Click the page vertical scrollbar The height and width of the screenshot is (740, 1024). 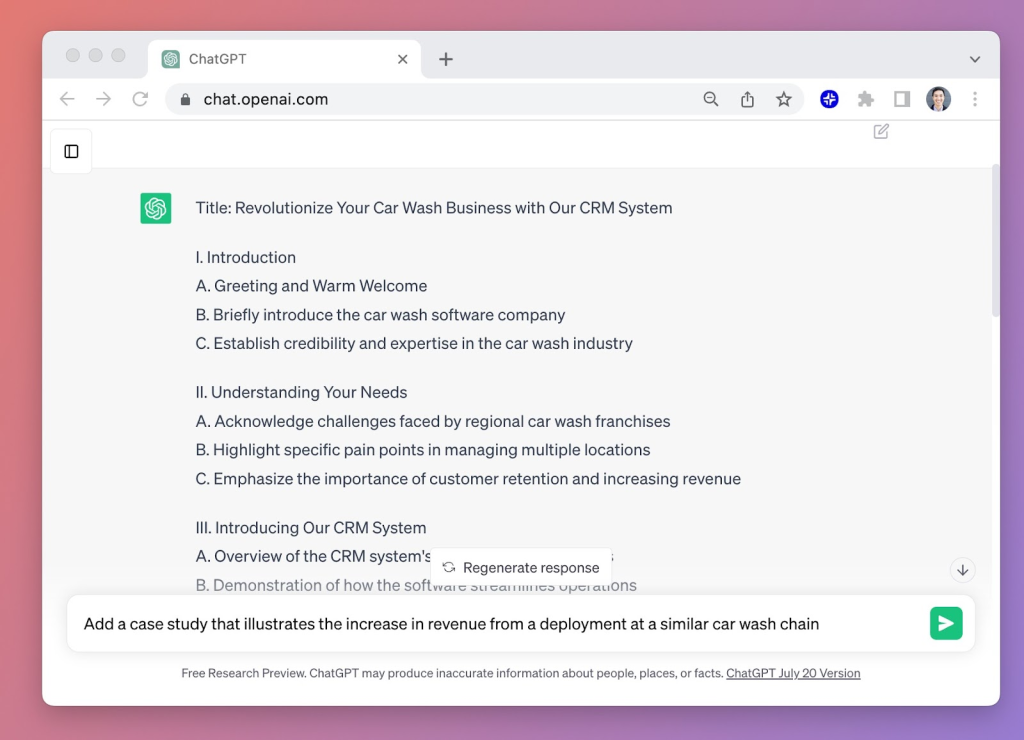tap(994, 240)
